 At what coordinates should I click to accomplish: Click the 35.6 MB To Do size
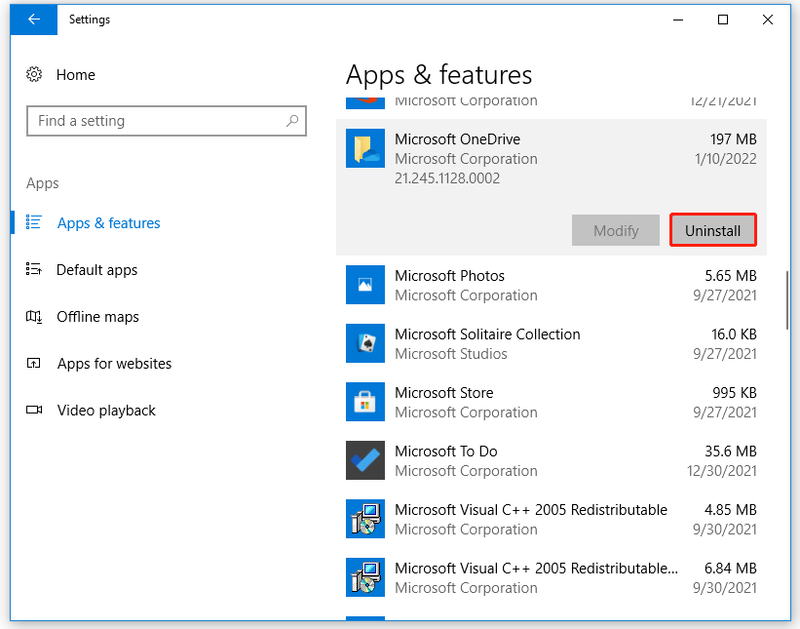[731, 451]
